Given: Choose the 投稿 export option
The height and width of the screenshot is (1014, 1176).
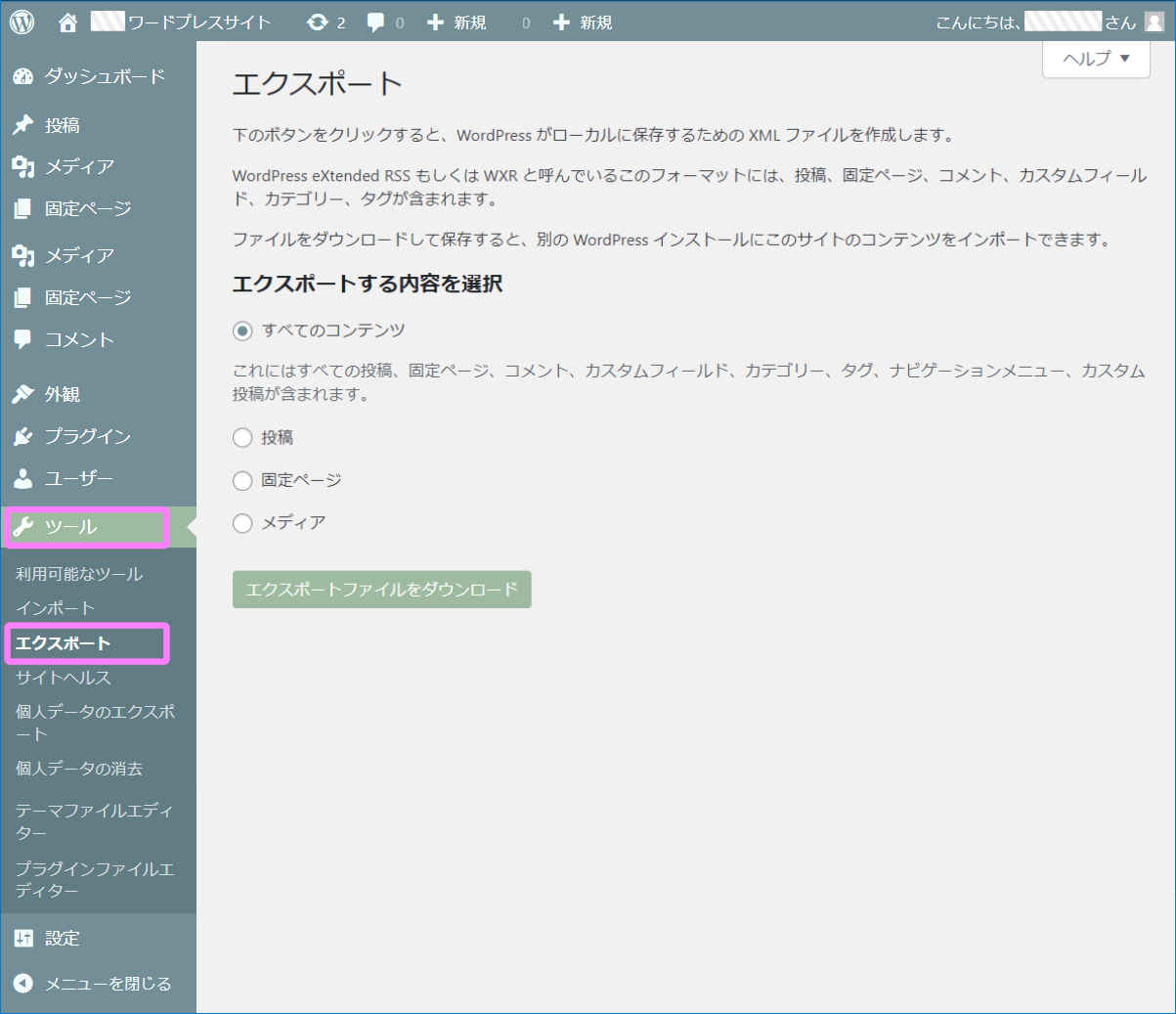Looking at the screenshot, I should (x=241, y=437).
